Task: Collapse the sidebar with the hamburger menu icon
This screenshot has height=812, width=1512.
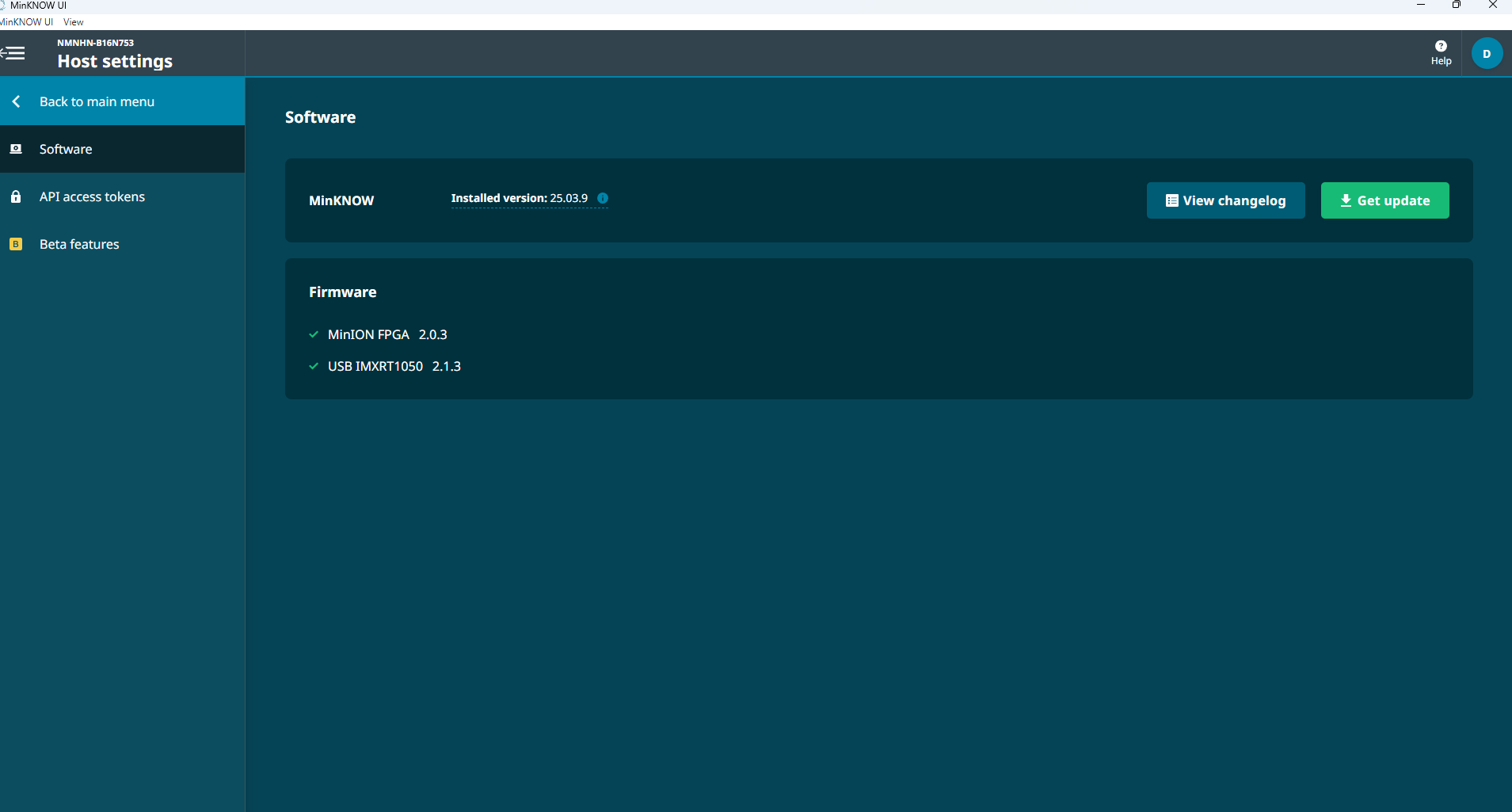Action: click(13, 53)
